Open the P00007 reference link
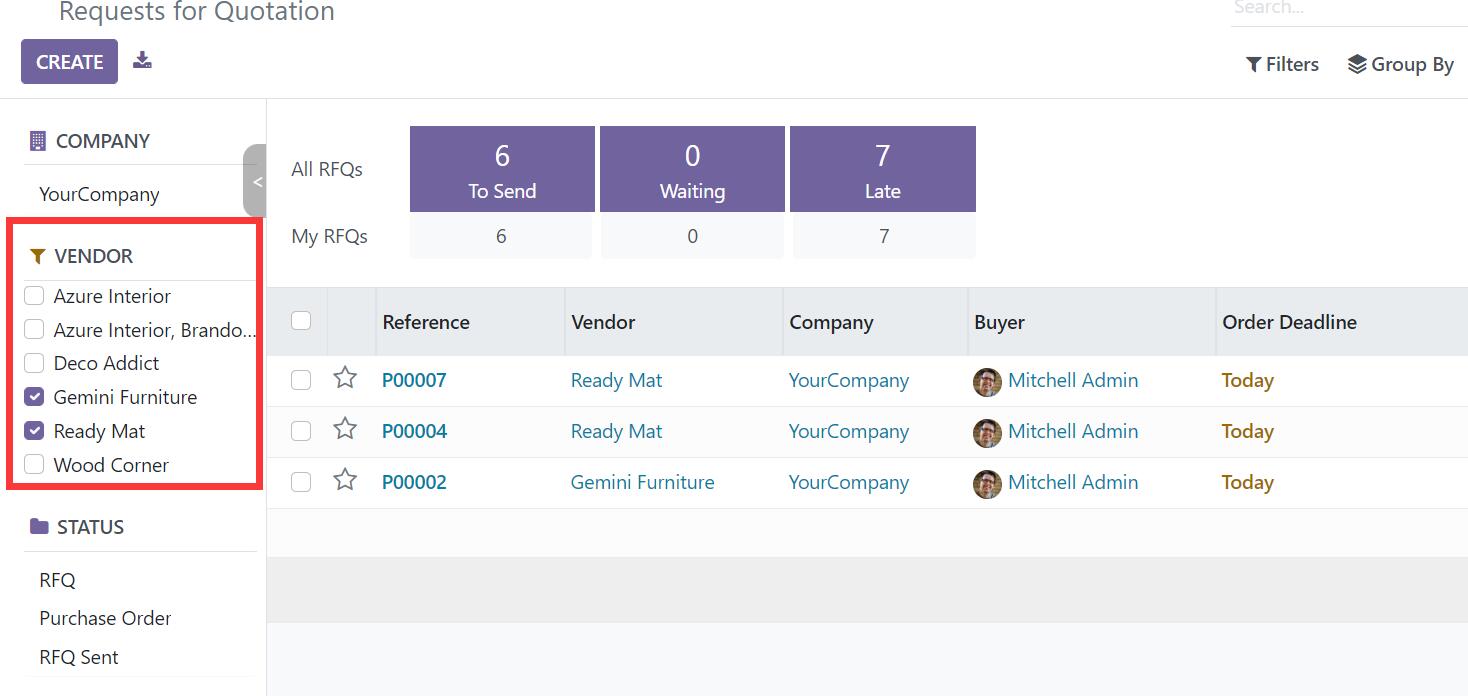The height and width of the screenshot is (696, 1468). [414, 380]
